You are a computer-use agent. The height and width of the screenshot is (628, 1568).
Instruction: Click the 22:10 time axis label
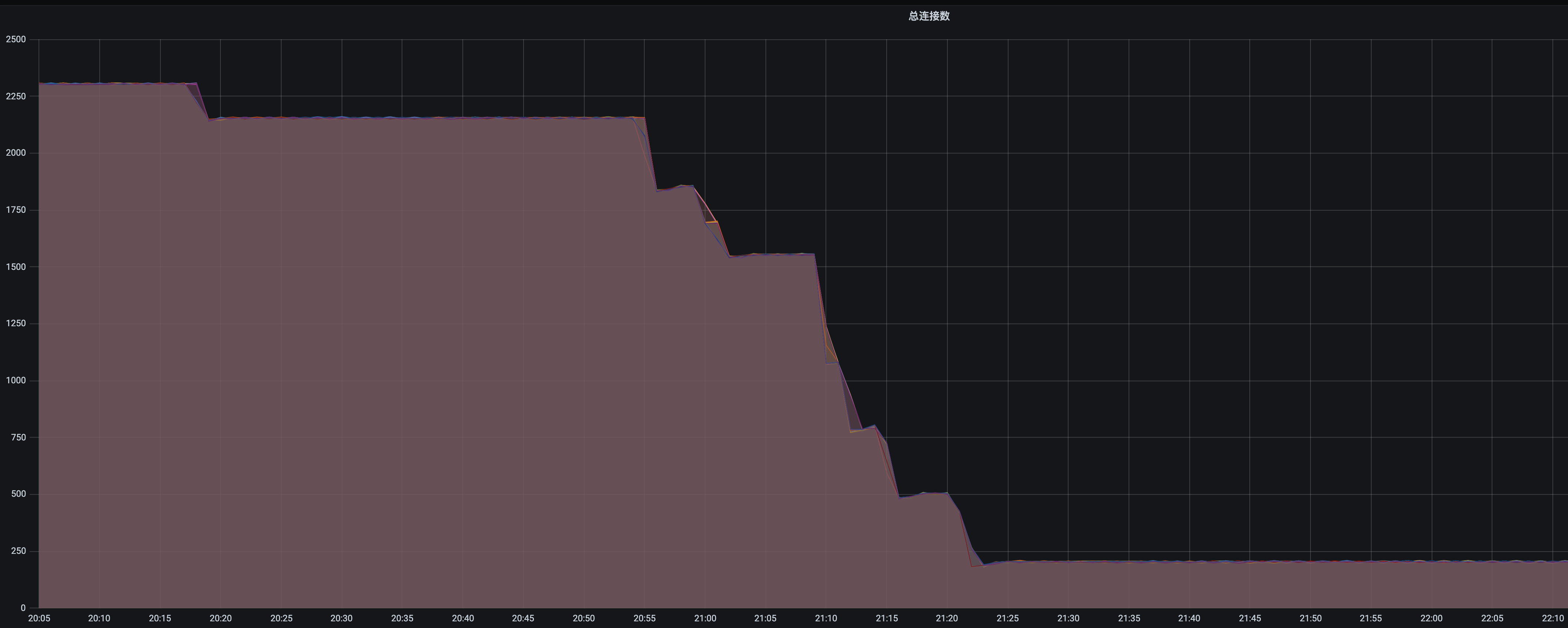coord(1552,618)
